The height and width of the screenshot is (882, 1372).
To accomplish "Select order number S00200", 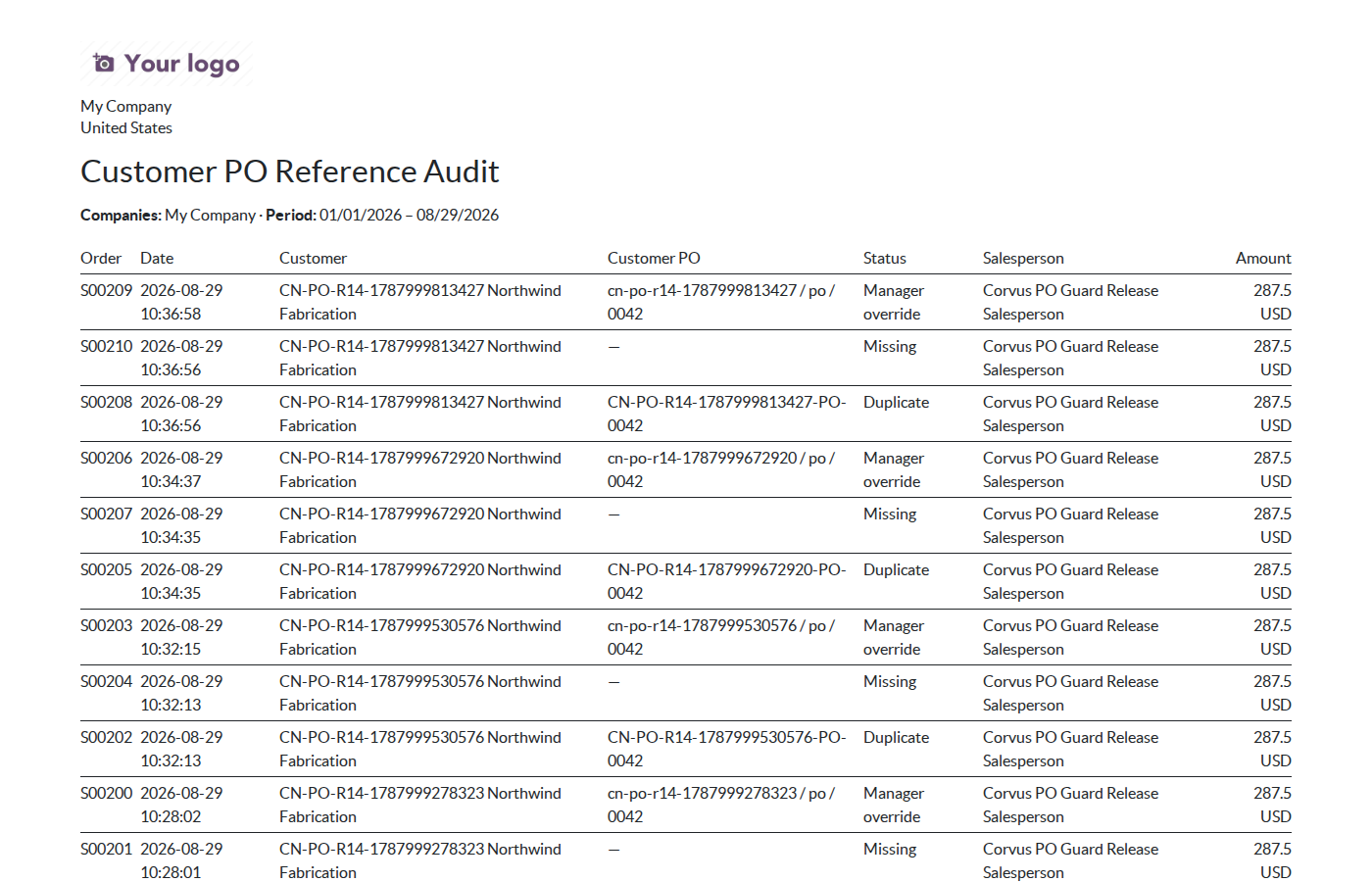I will [x=106, y=793].
